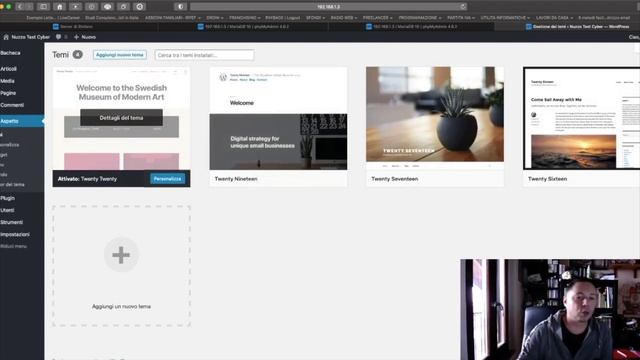Search installed themes in Cerca field
Viewport: 640px width, 360px height.
click(x=204, y=55)
